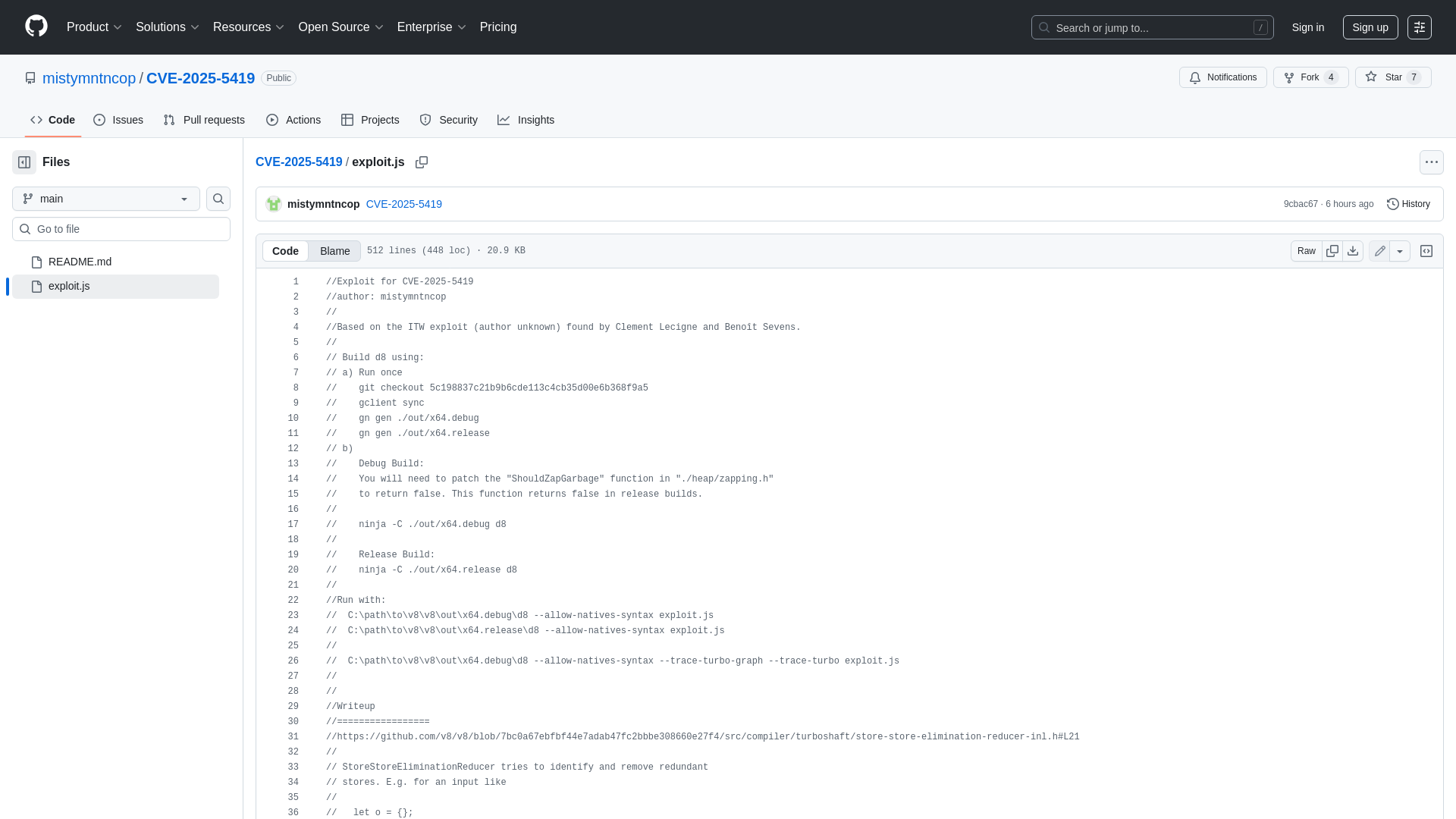Click the mistymntncop commit author name

[x=323, y=204]
